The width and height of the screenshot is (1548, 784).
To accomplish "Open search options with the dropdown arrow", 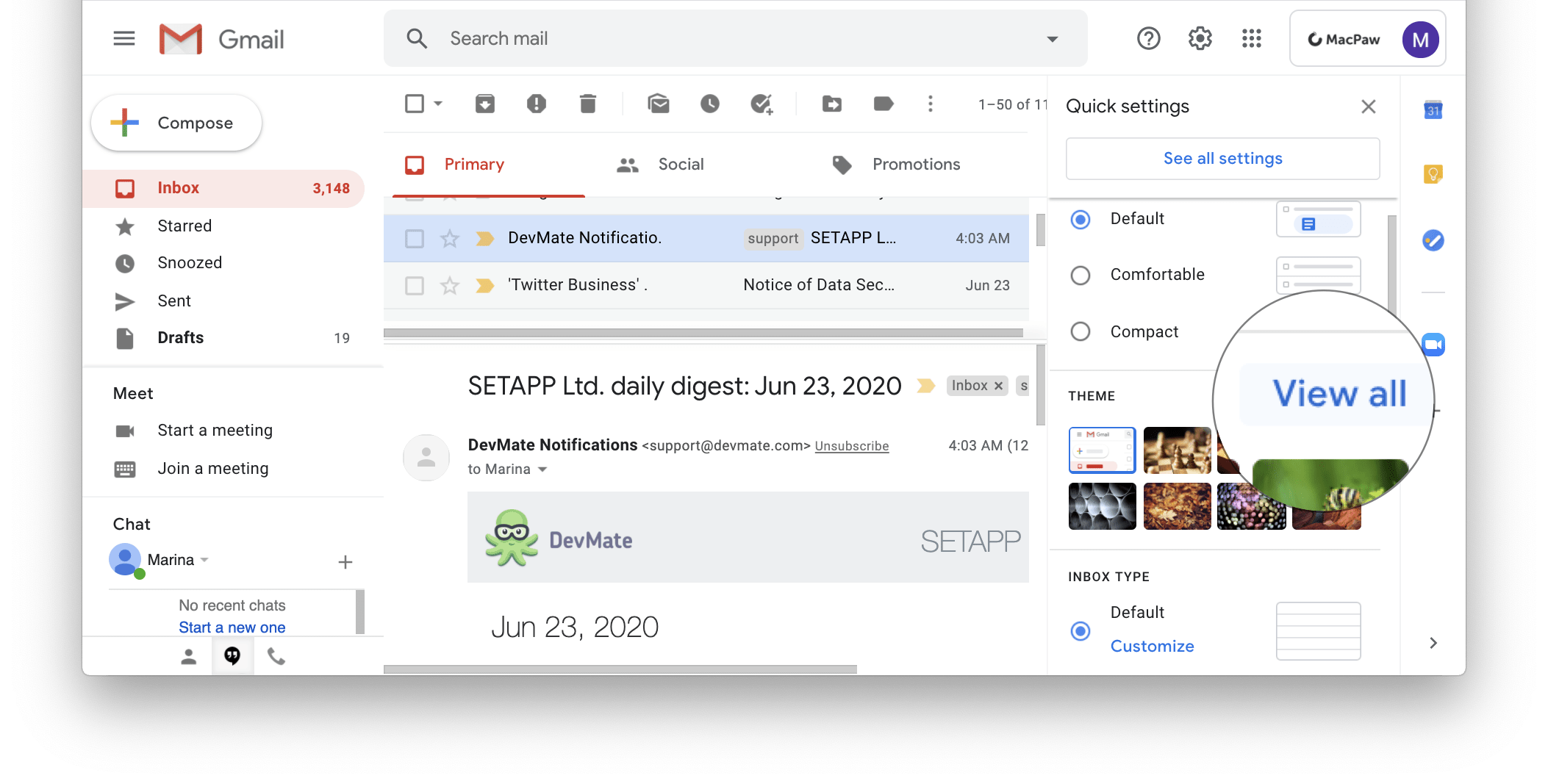I will (x=1053, y=38).
